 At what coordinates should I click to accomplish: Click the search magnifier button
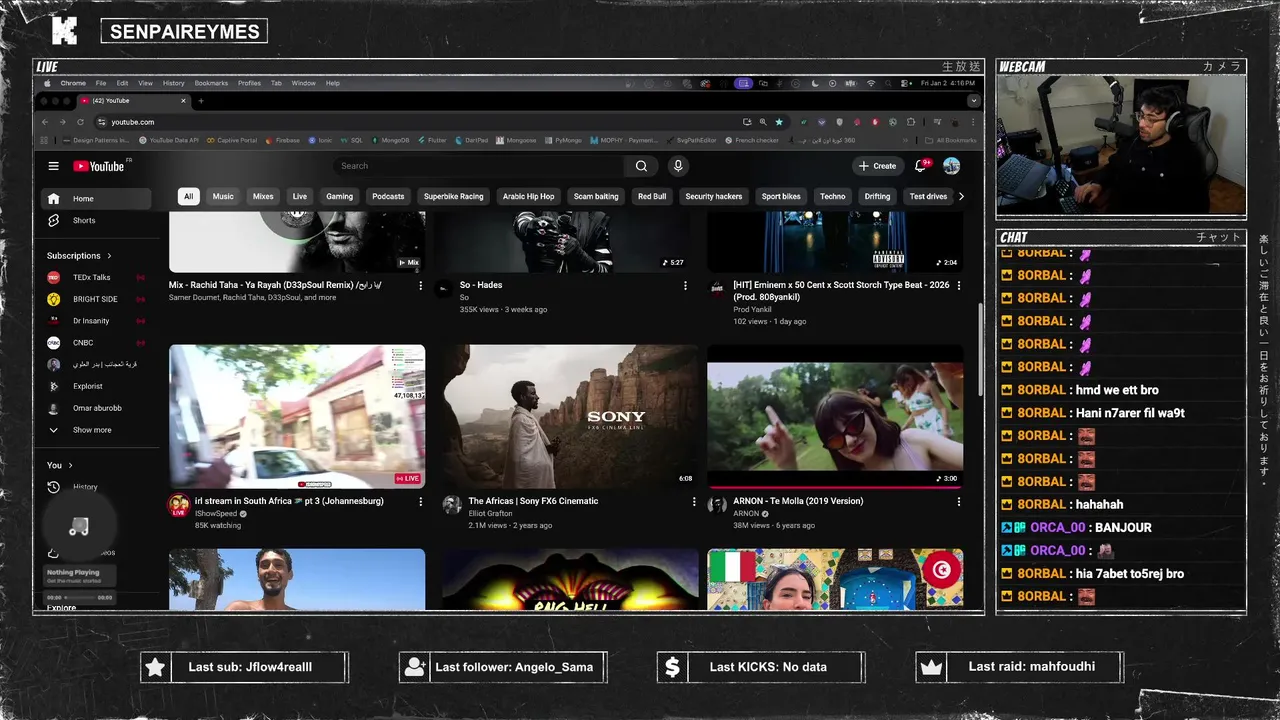pyautogui.click(x=641, y=166)
